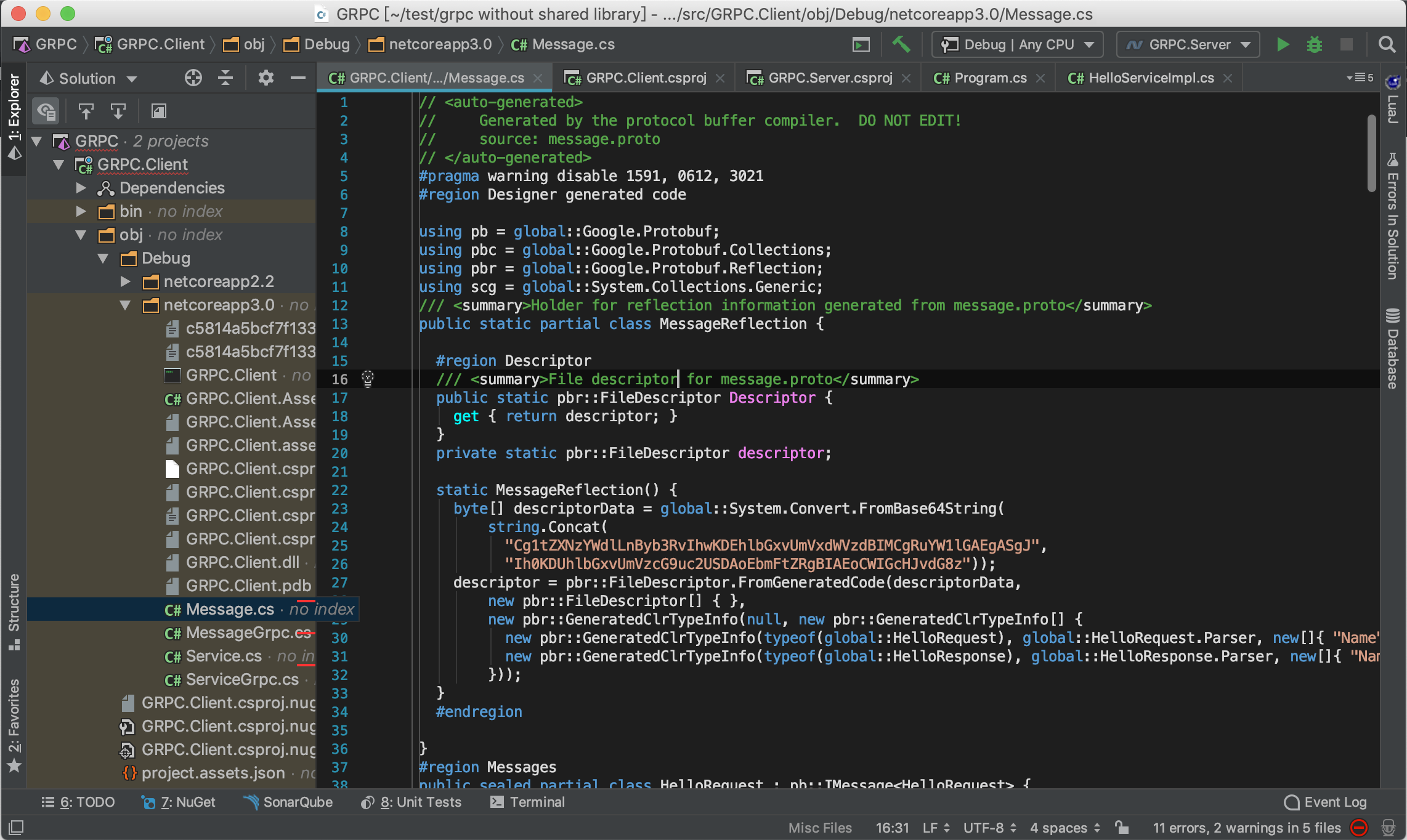Screen dimensions: 1407x840
Task: Toggle read-only lock icon in status bar
Action: coord(1122,827)
